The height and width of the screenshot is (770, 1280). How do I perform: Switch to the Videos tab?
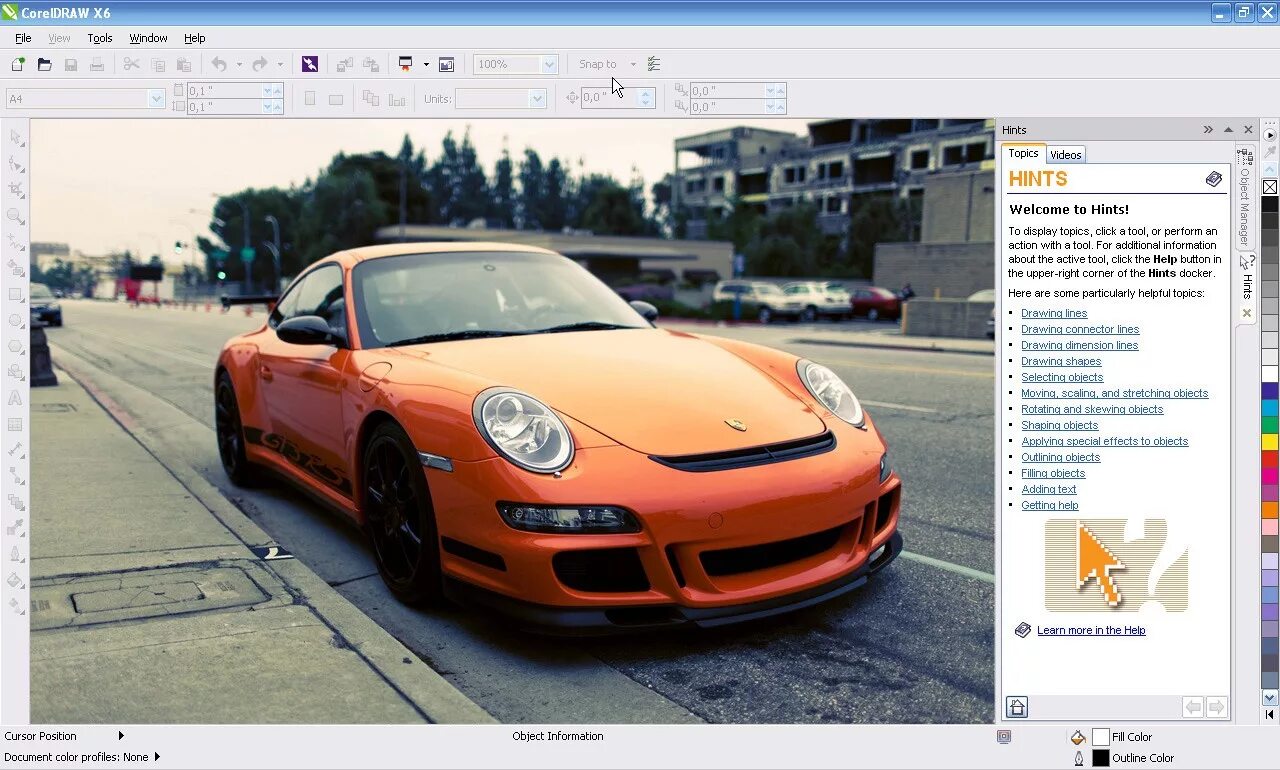point(1066,154)
